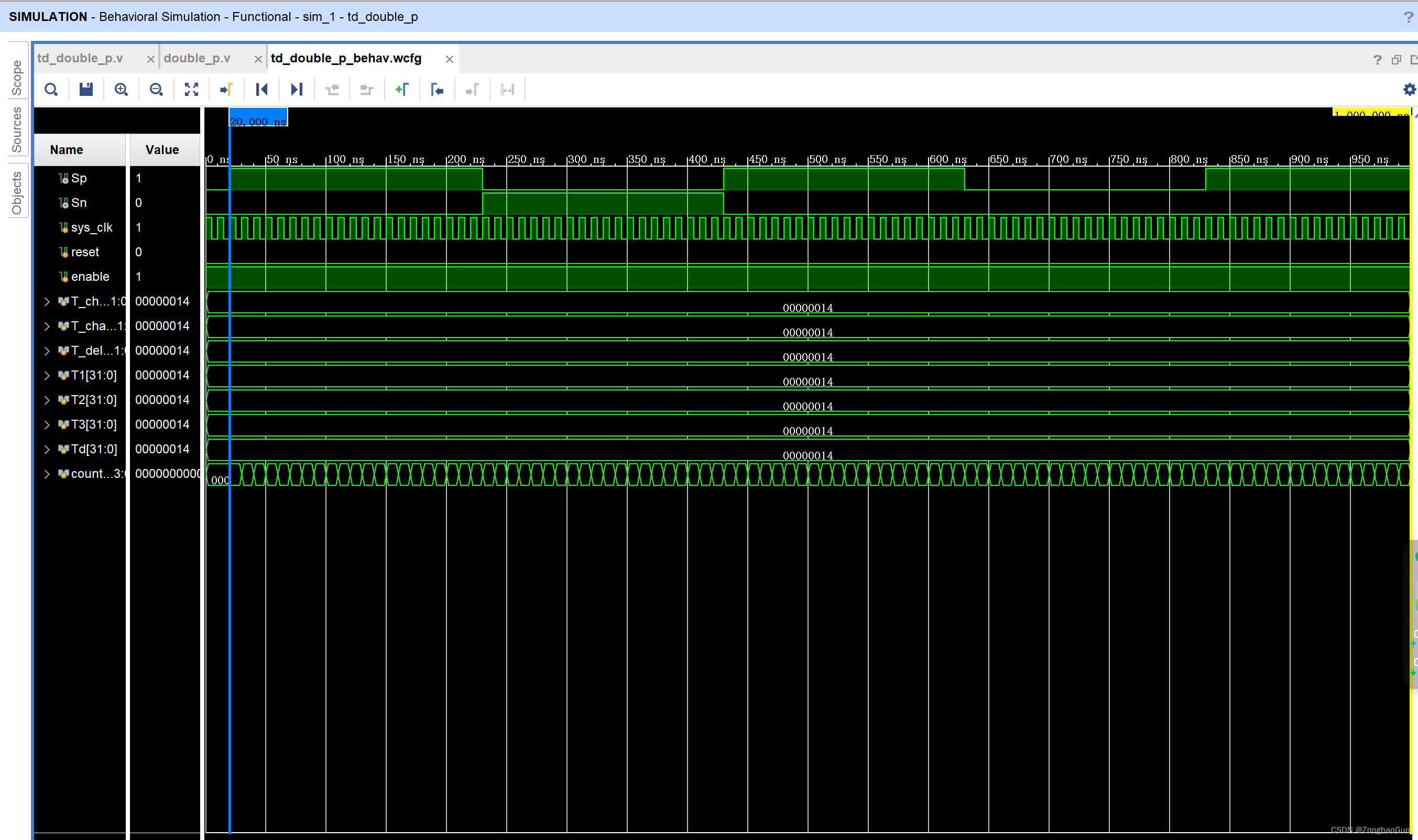This screenshot has width=1418, height=840.
Task: Select the Sp signal row
Action: (79, 178)
